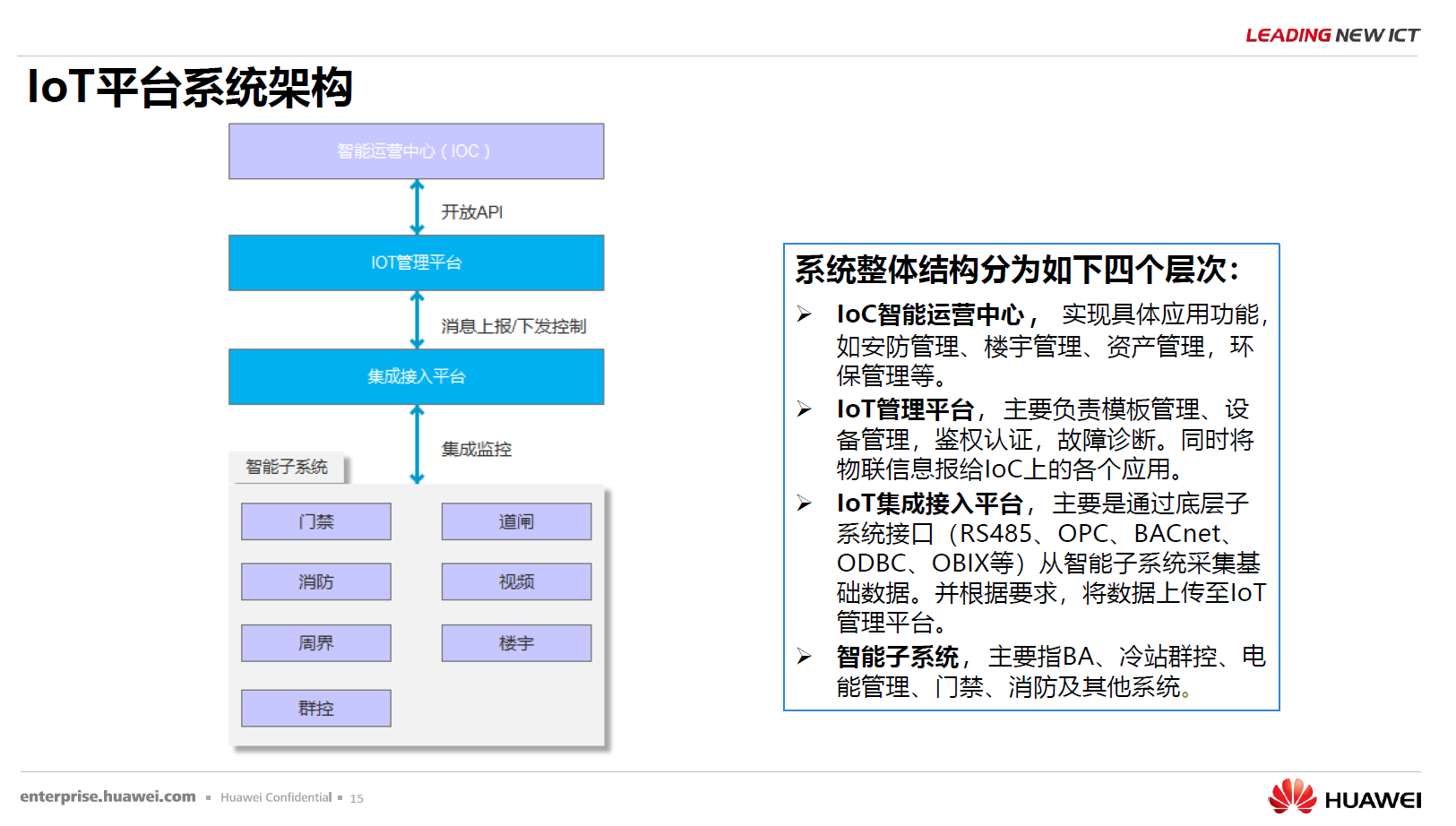Screen dimensions: 1456x826
Task: Click the bold 智能子系统 bullet text
Action: click(898, 657)
